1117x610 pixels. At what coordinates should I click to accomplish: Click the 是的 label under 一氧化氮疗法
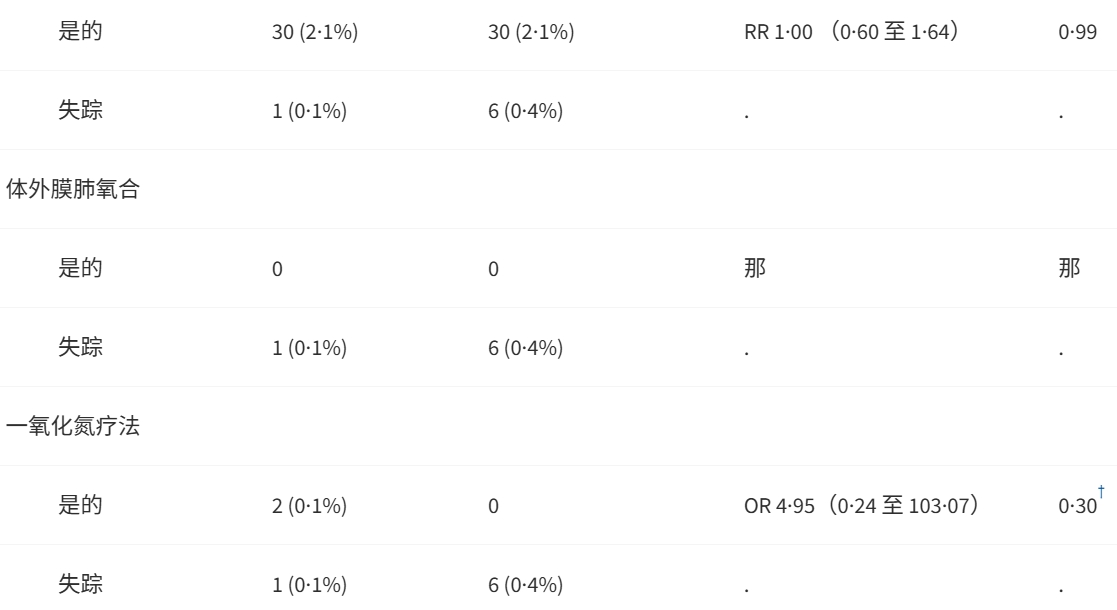tap(80, 505)
